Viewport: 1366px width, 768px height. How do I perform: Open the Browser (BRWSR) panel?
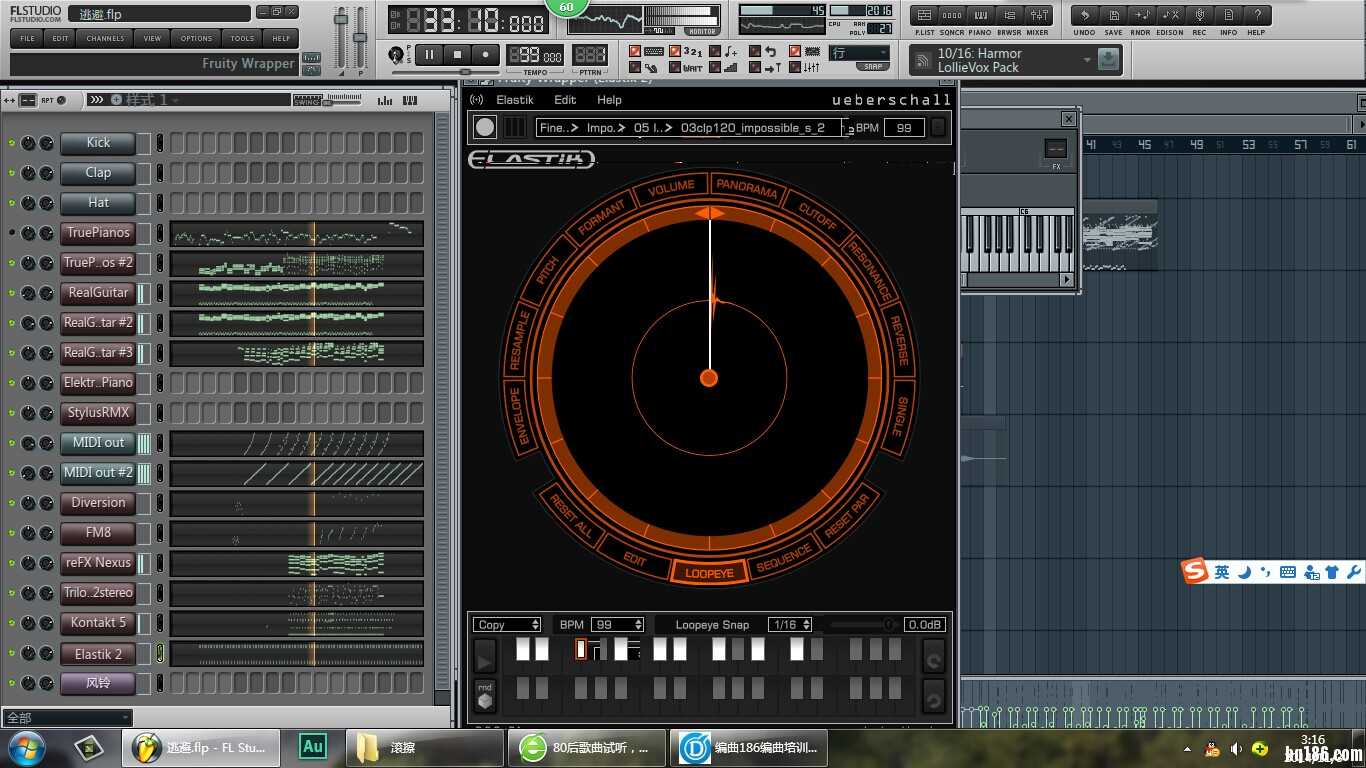[x=1010, y=15]
